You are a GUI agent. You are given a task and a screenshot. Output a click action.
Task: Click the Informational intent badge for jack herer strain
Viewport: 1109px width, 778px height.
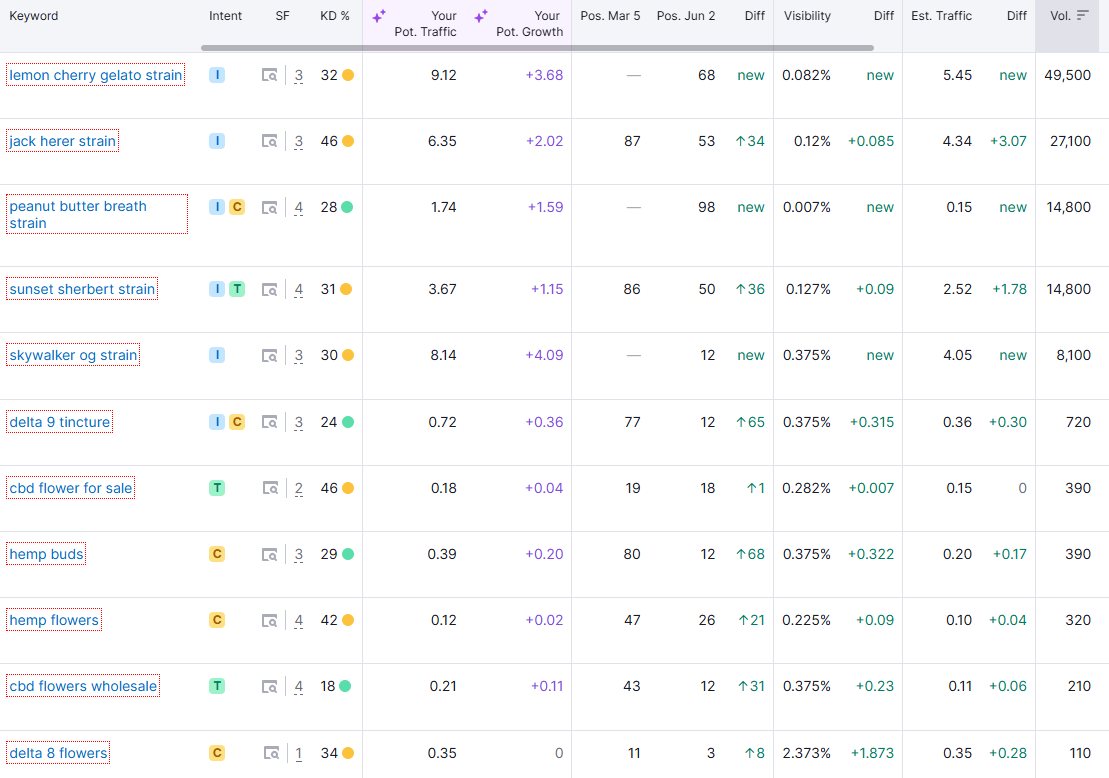pos(217,141)
